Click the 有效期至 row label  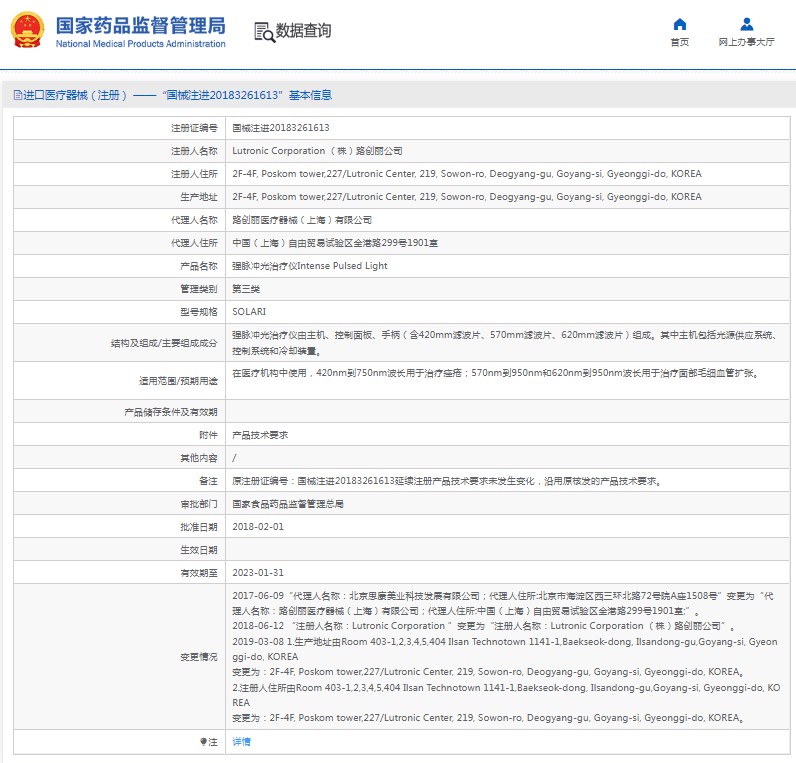[198, 573]
